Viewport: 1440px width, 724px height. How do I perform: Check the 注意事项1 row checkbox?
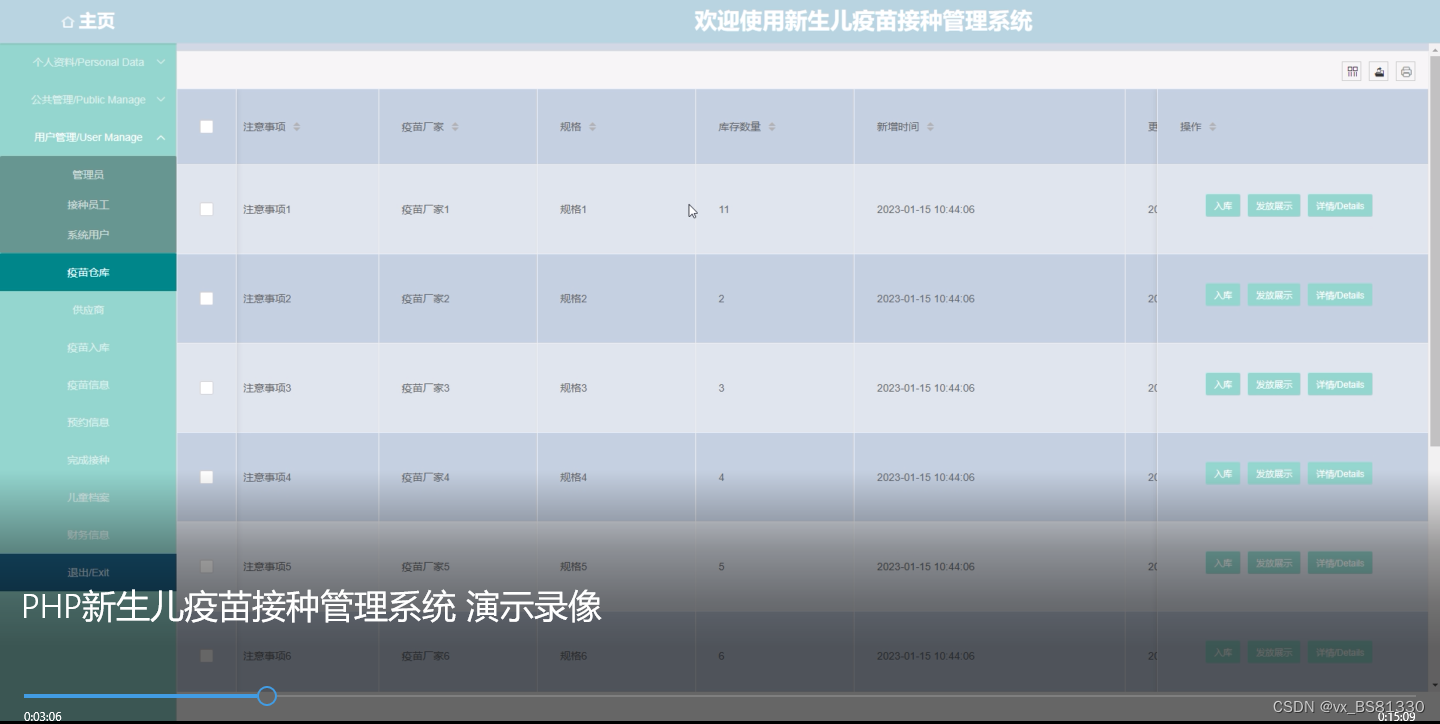(207, 209)
